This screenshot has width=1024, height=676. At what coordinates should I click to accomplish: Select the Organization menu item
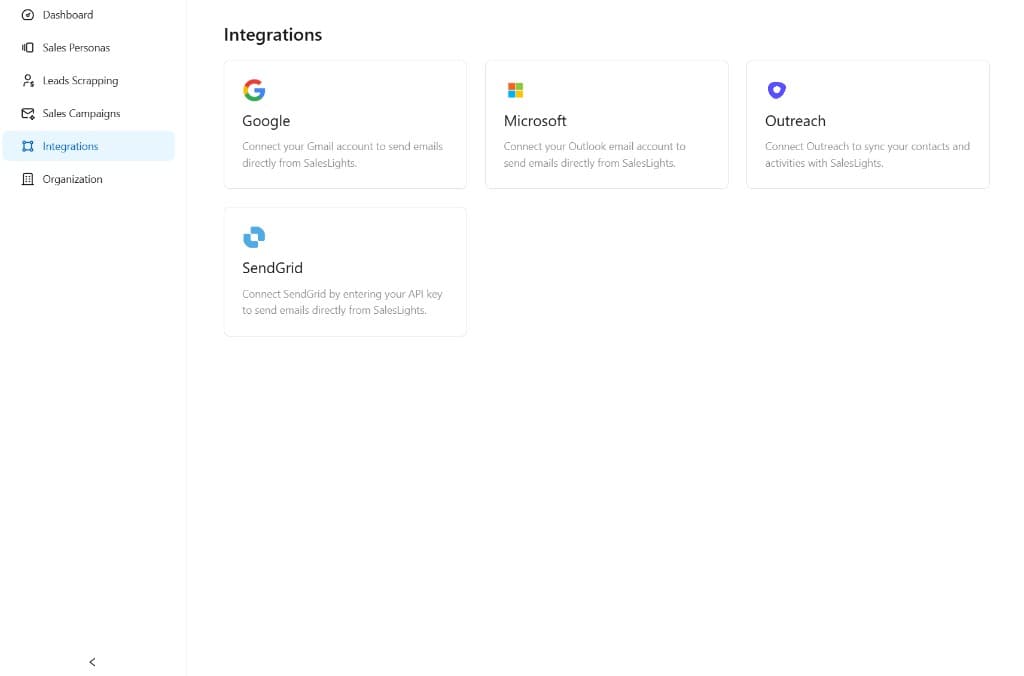pyautogui.click(x=72, y=180)
